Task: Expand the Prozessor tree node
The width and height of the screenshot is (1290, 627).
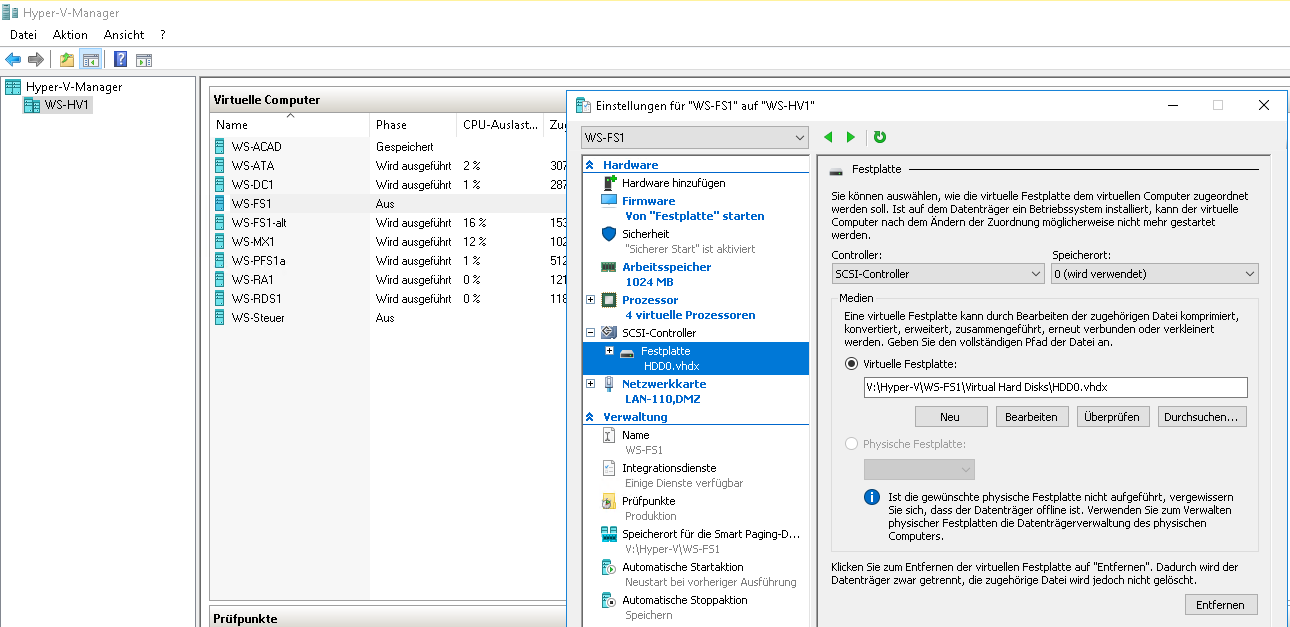Action: click(590, 300)
